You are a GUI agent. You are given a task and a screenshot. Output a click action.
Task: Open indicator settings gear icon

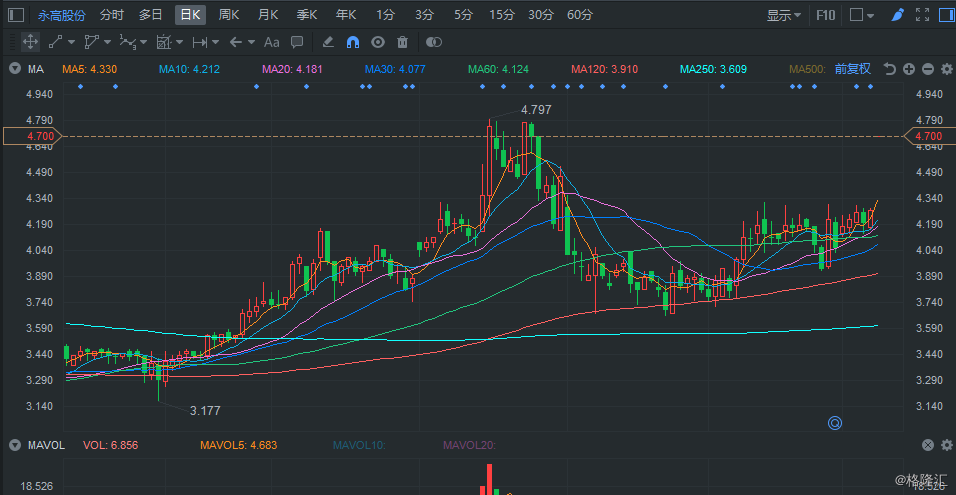coord(947,69)
